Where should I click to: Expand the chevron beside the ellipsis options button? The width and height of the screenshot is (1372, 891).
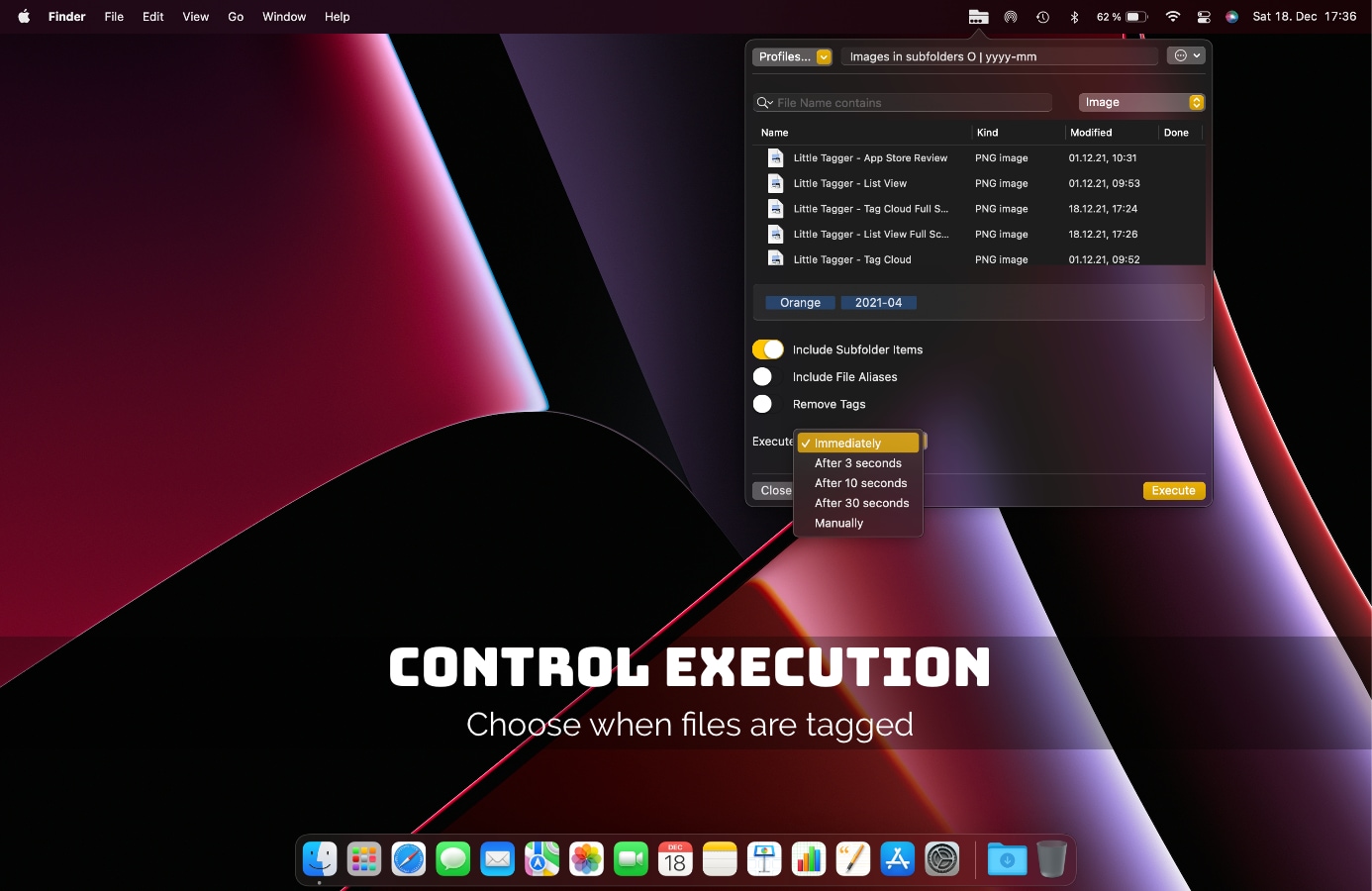coord(1199,55)
